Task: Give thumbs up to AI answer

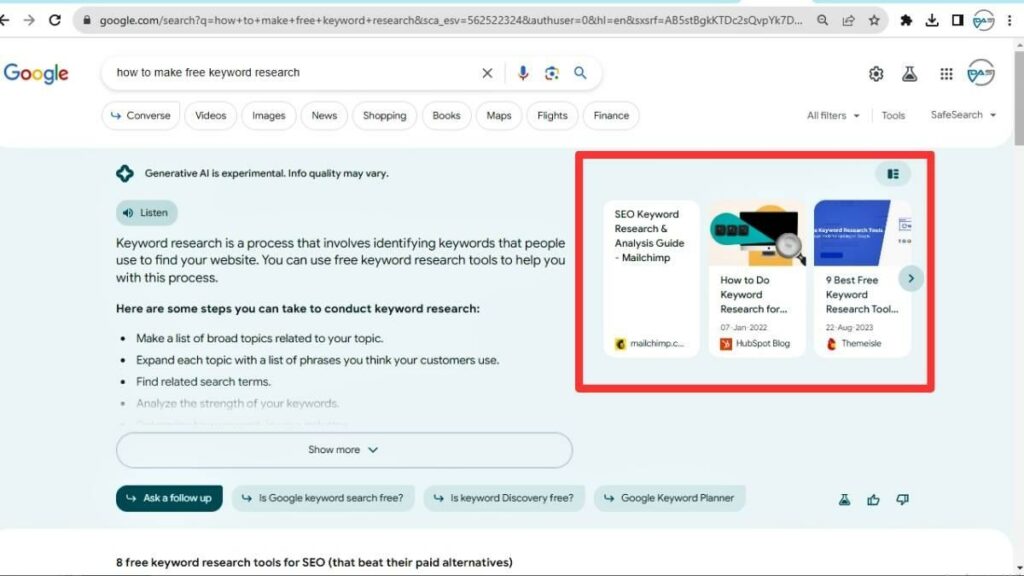Action: click(873, 500)
